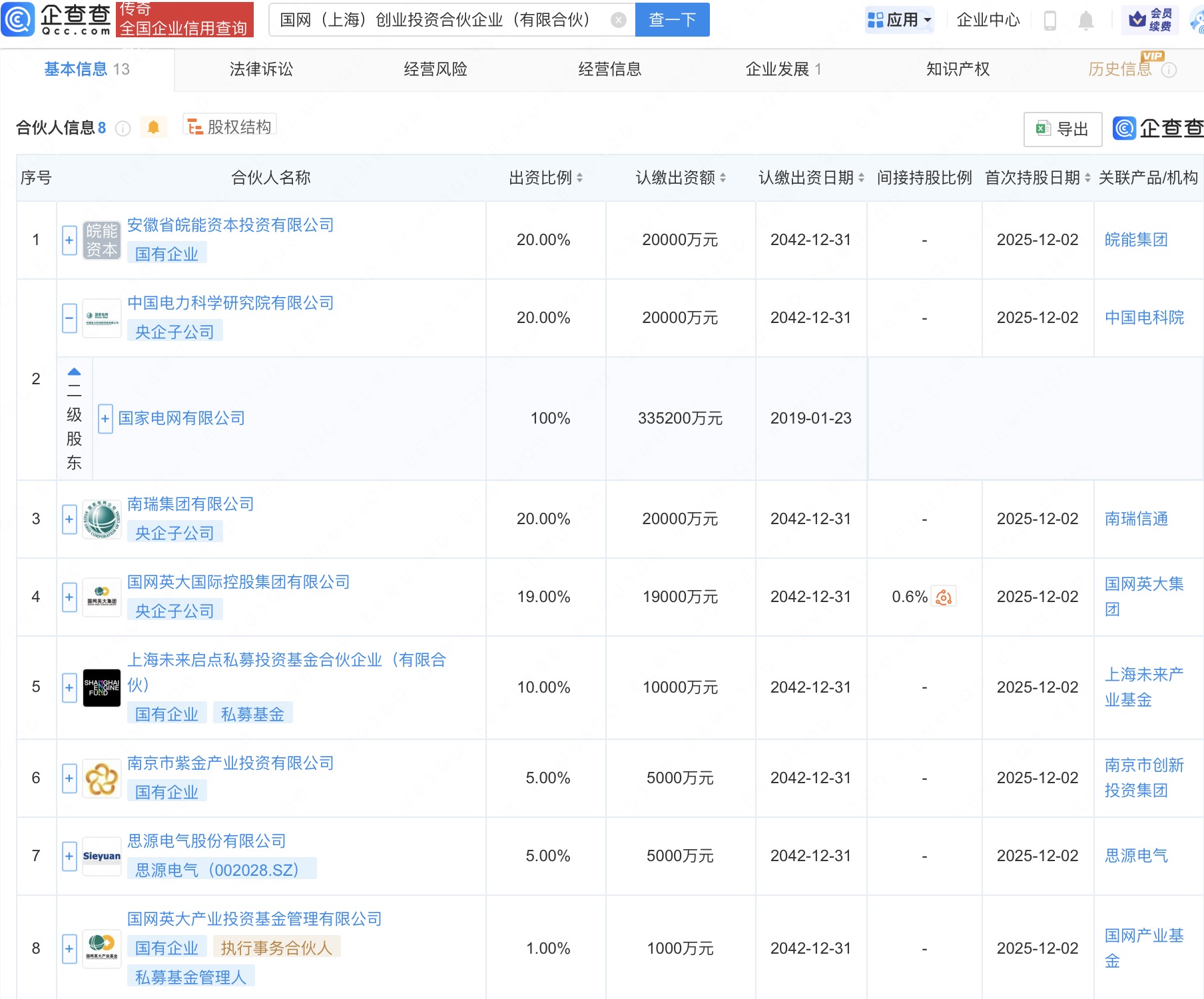Open 思源电气股份有限公司 company link
This screenshot has width=1204, height=999.
[206, 841]
